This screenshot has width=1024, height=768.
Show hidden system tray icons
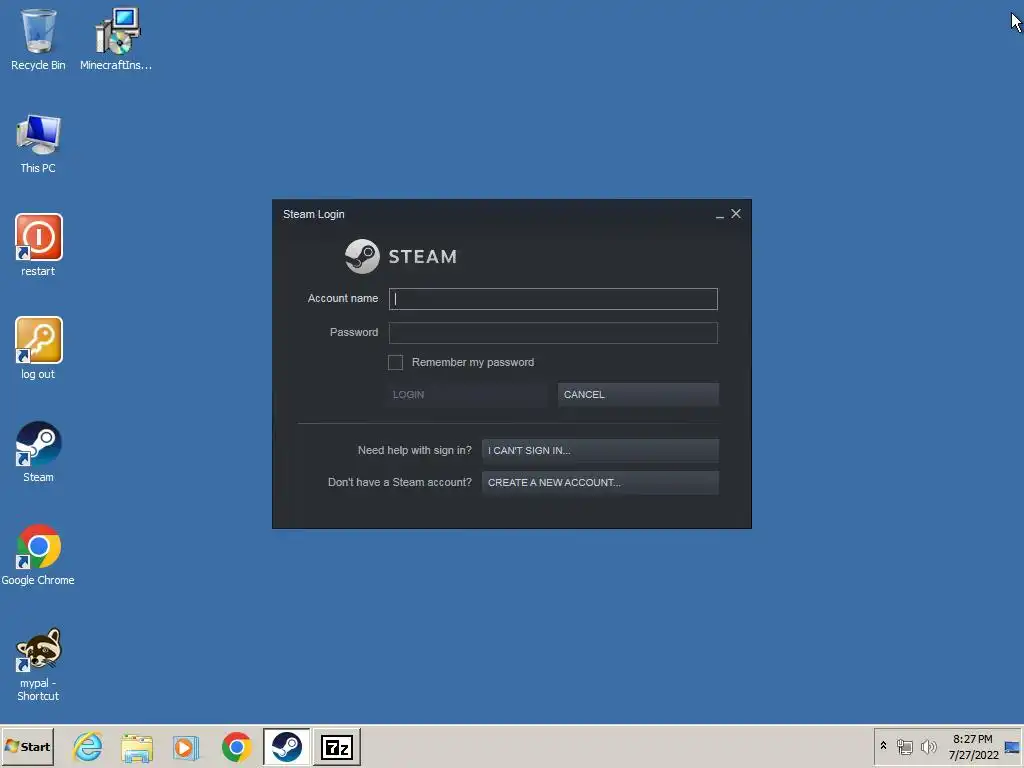[x=884, y=746]
